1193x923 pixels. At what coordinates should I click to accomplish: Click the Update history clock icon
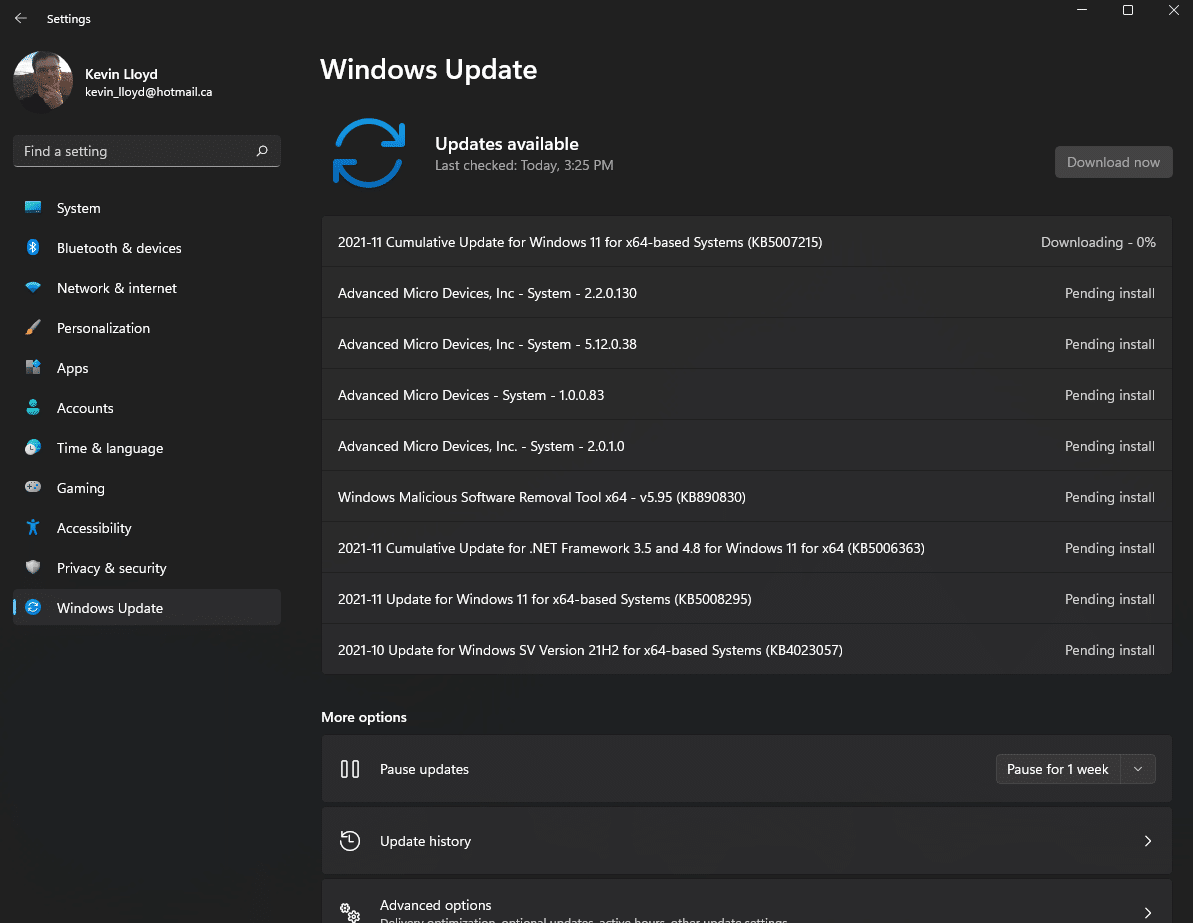(350, 841)
